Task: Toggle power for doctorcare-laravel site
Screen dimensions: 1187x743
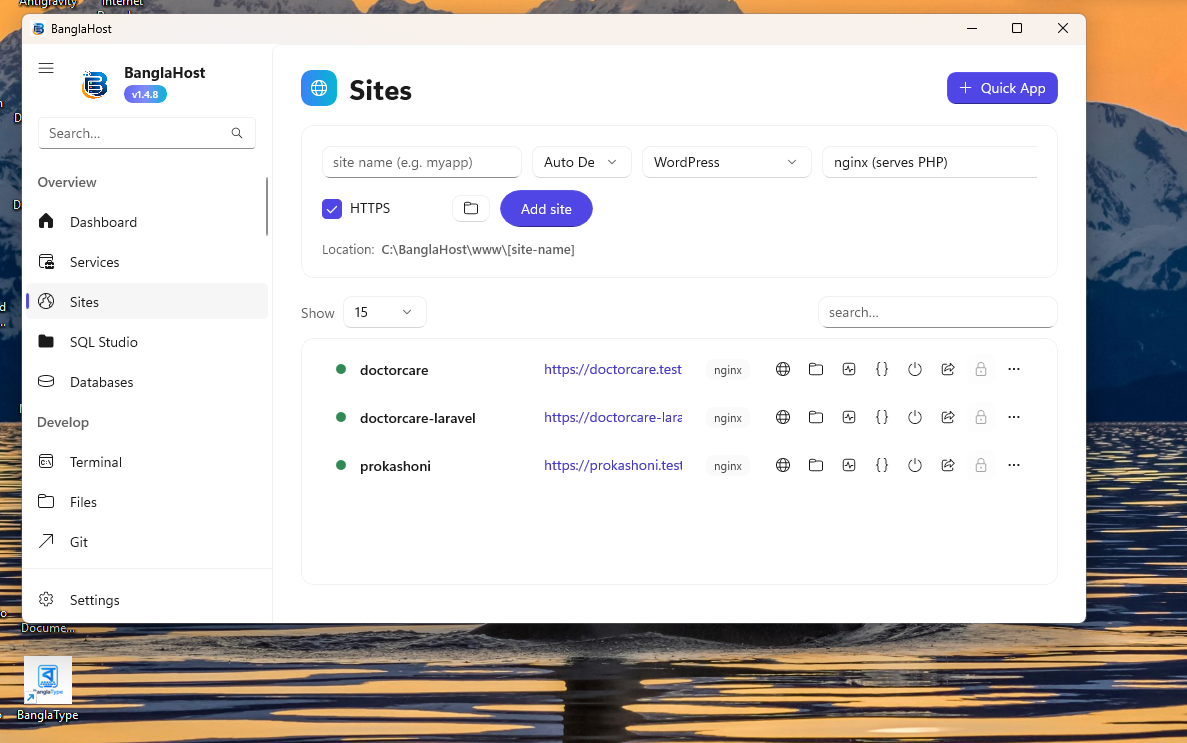Action: click(914, 417)
